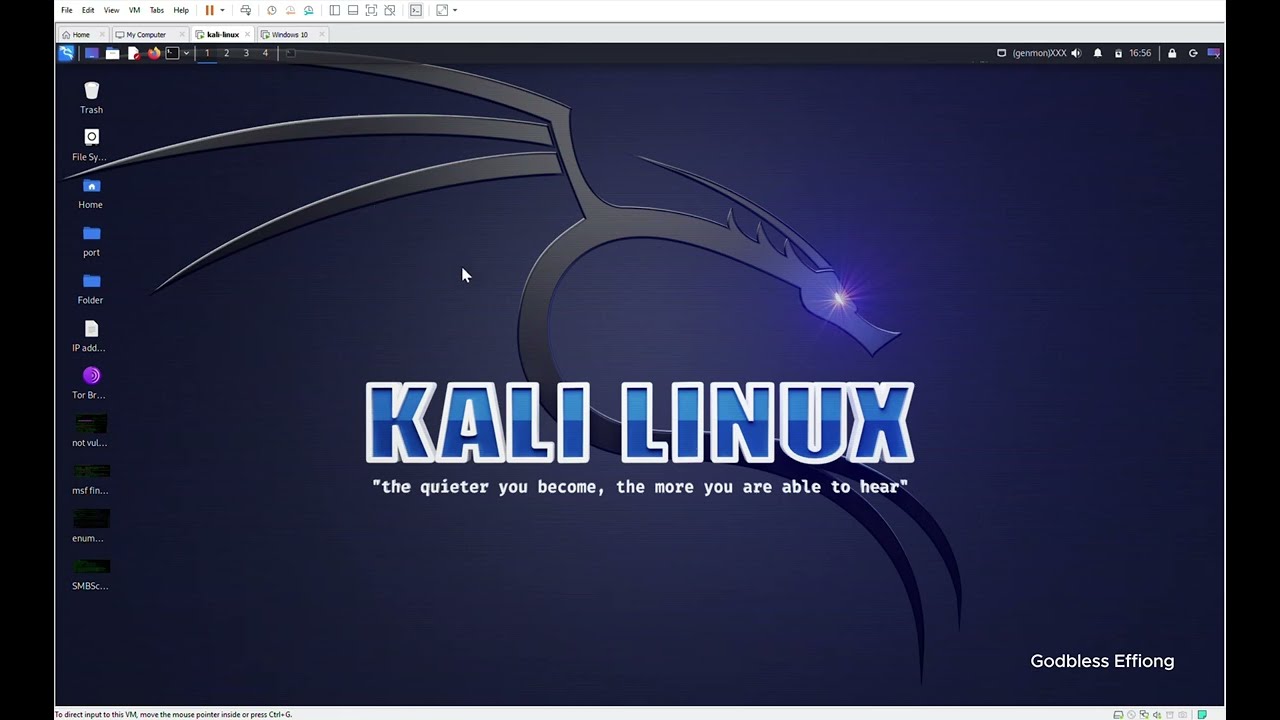The image size is (1280, 720).
Task: Click revert to snapshot icon
Action: (x=290, y=10)
